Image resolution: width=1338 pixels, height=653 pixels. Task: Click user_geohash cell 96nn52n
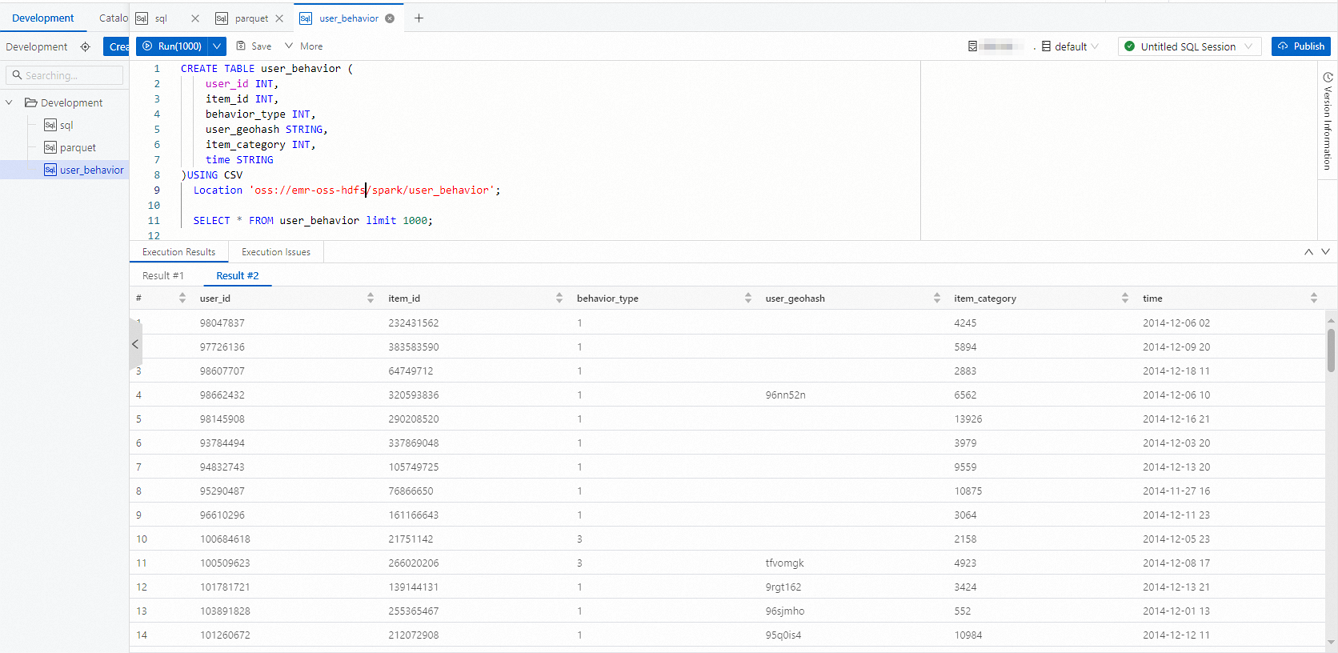point(785,395)
